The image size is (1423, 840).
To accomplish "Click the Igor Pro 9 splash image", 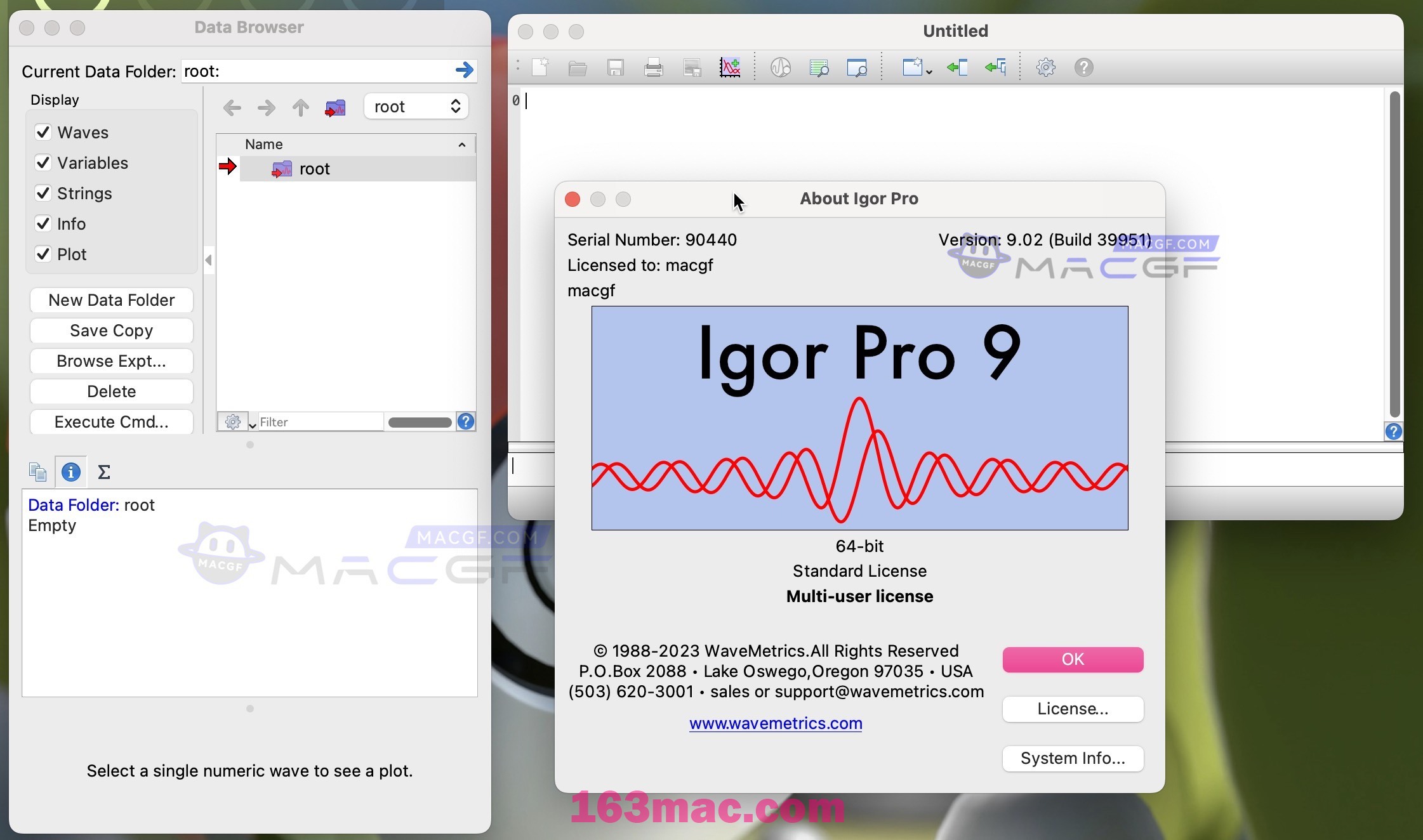I will pos(860,418).
